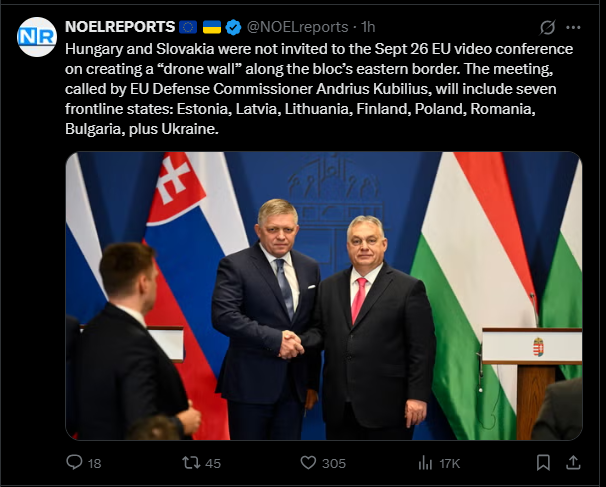This screenshot has width=606, height=487.
Task: Open the @NOELreports handle link
Action: [297, 27]
